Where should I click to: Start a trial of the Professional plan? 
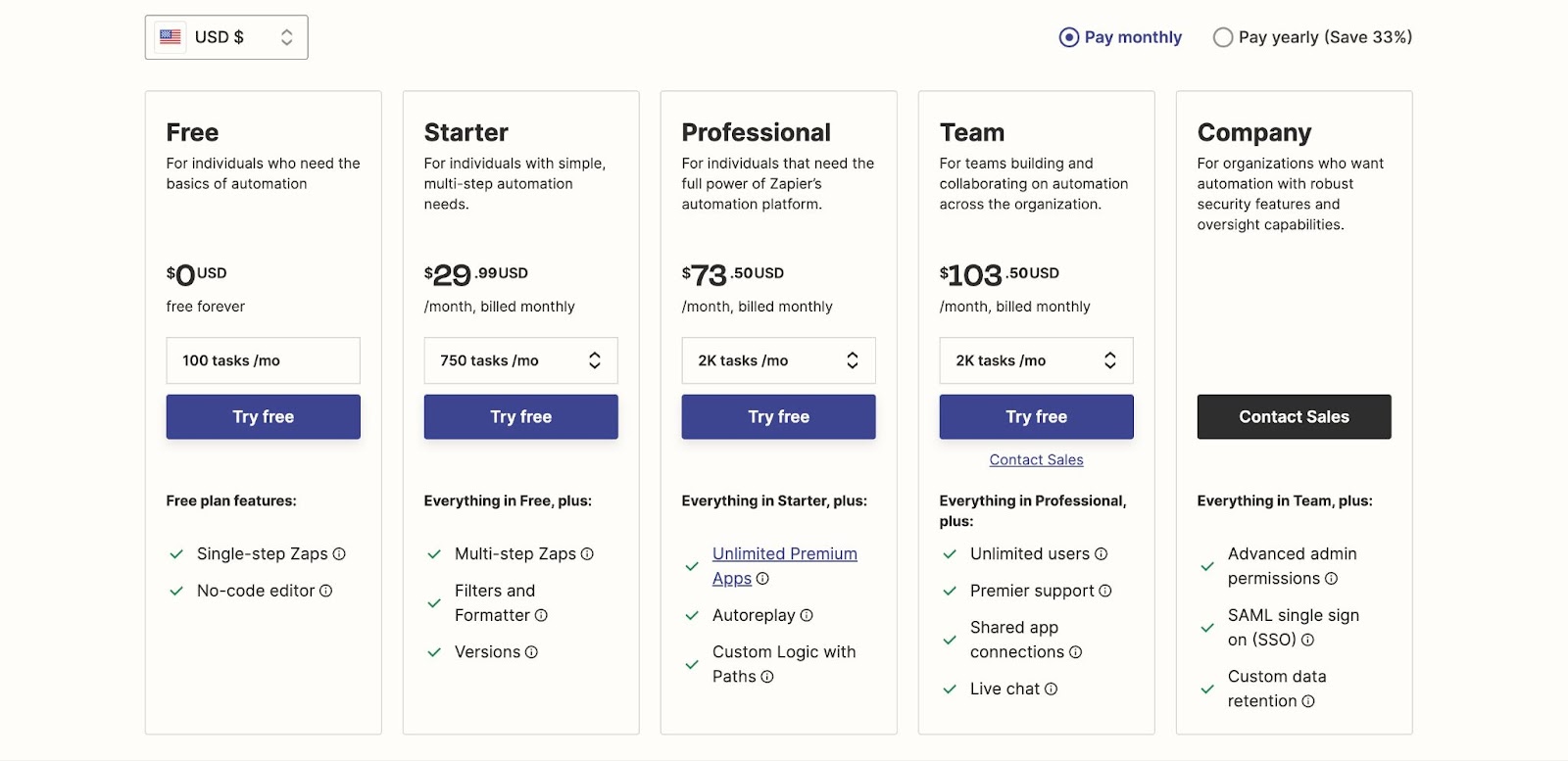pyautogui.click(x=777, y=416)
